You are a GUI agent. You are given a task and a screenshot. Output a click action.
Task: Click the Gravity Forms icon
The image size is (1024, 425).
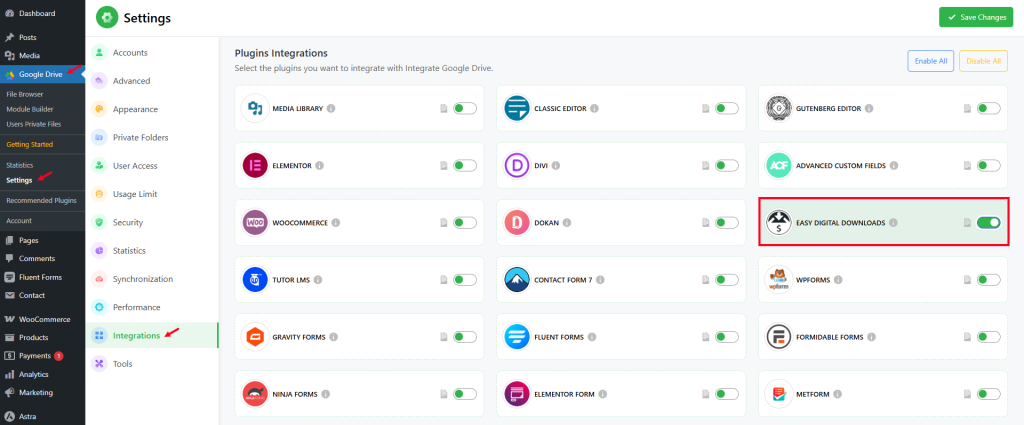pos(255,337)
